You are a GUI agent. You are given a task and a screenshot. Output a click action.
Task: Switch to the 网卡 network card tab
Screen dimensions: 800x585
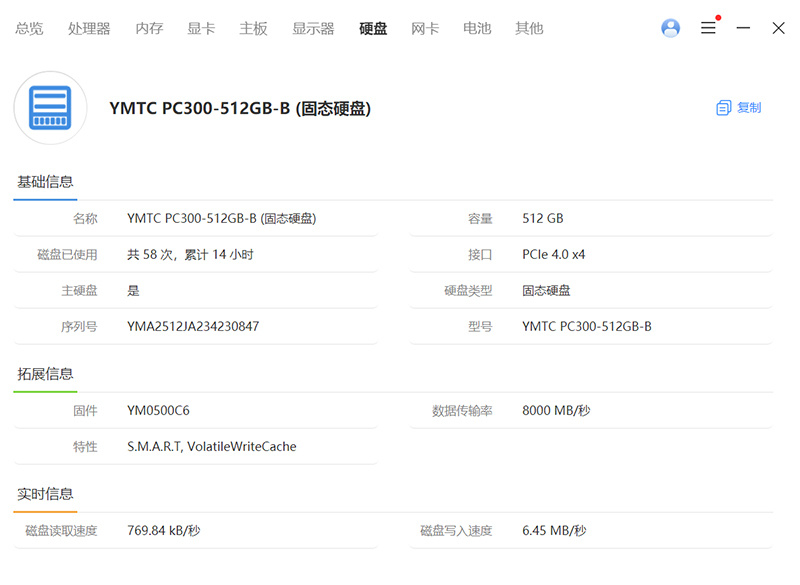coord(425,28)
